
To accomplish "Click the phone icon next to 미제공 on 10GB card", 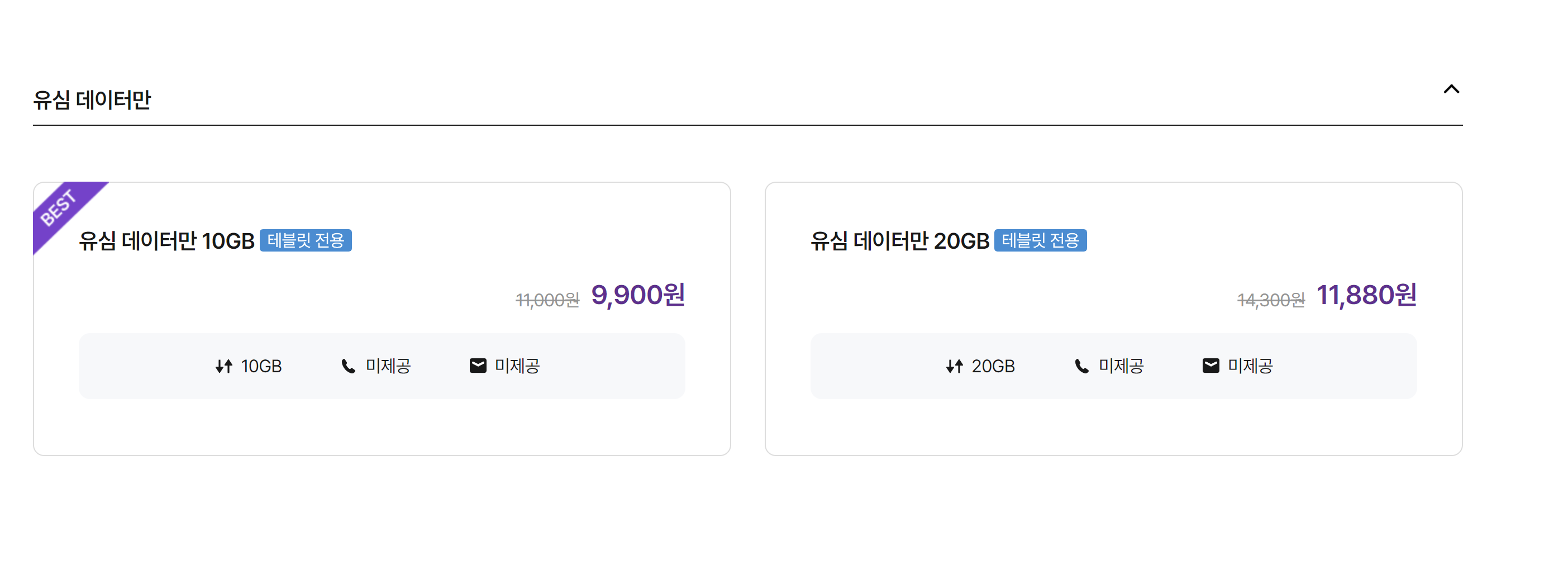I will [x=348, y=366].
